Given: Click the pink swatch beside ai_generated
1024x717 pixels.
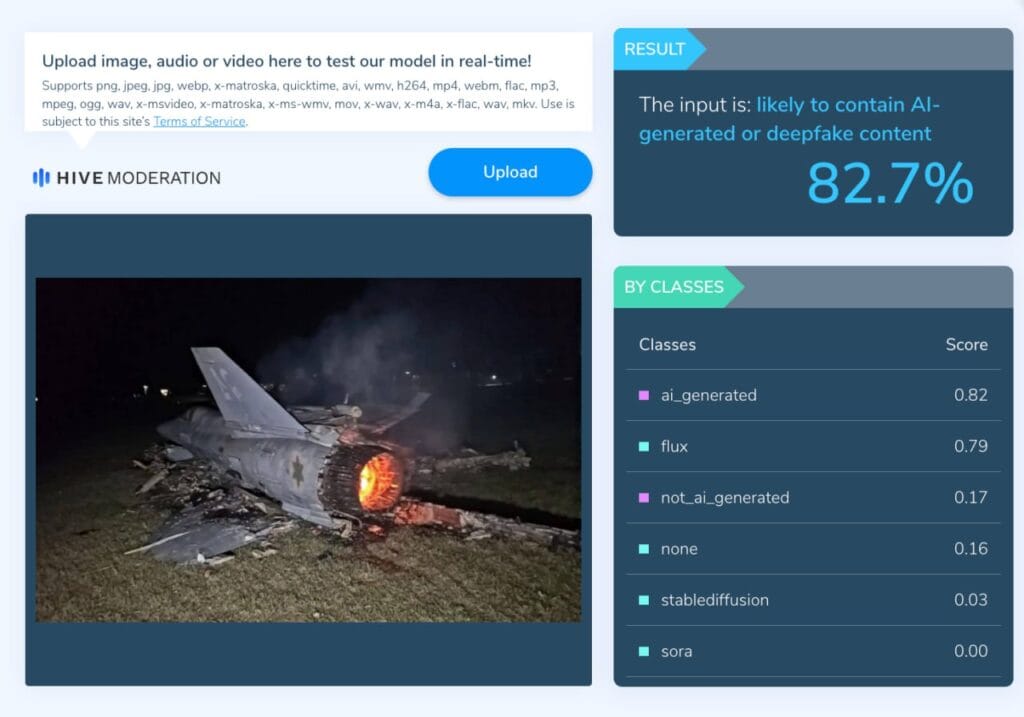Looking at the screenshot, I should (644, 395).
